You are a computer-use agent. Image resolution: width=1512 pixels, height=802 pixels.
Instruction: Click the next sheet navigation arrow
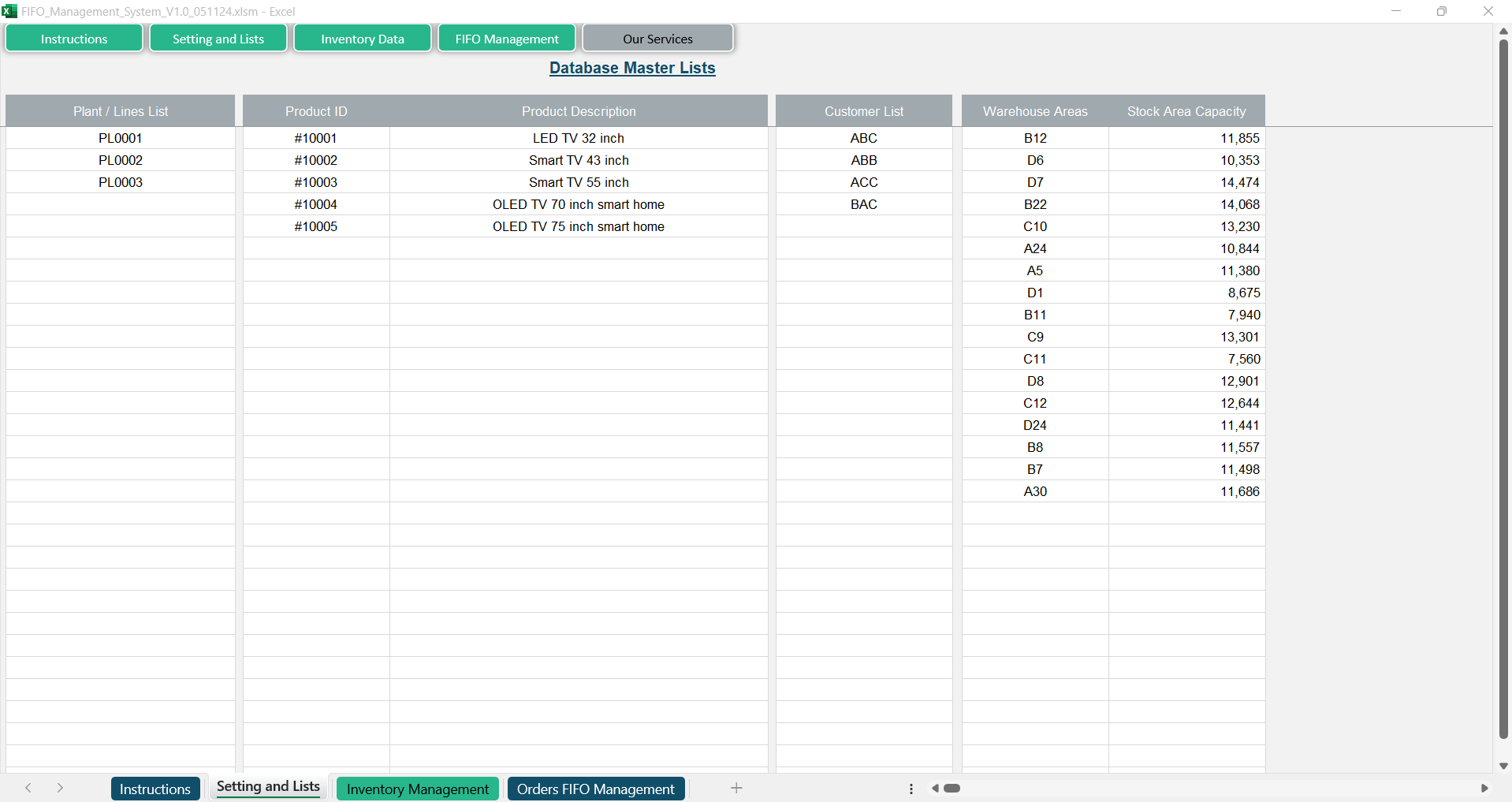[x=60, y=788]
